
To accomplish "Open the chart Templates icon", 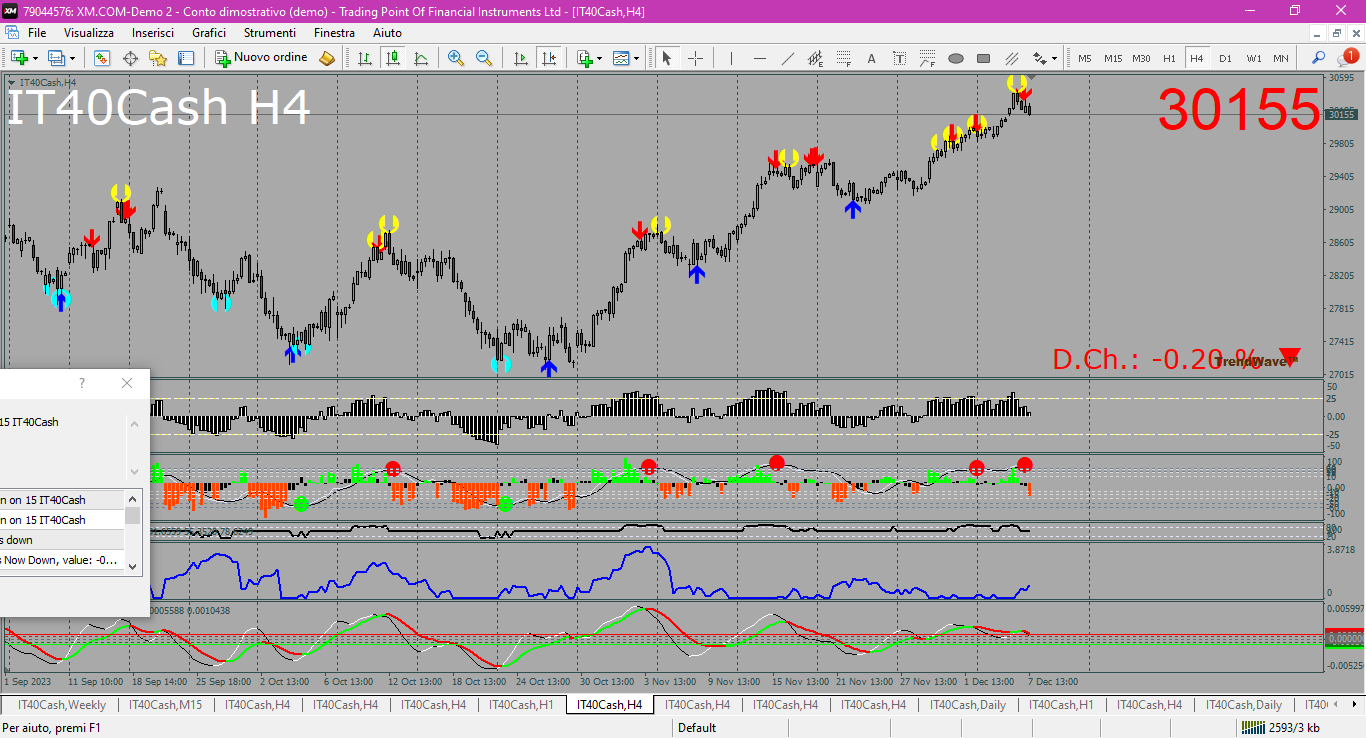I will click(x=622, y=58).
